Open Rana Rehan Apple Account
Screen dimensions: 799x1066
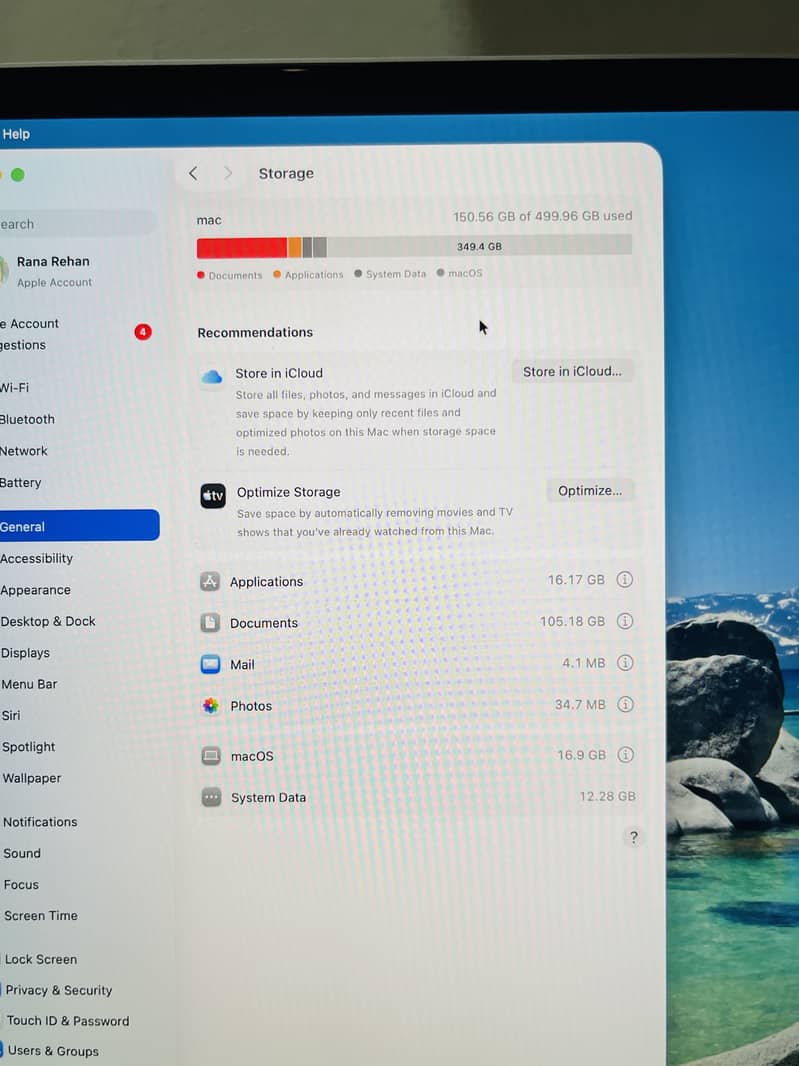(51, 271)
